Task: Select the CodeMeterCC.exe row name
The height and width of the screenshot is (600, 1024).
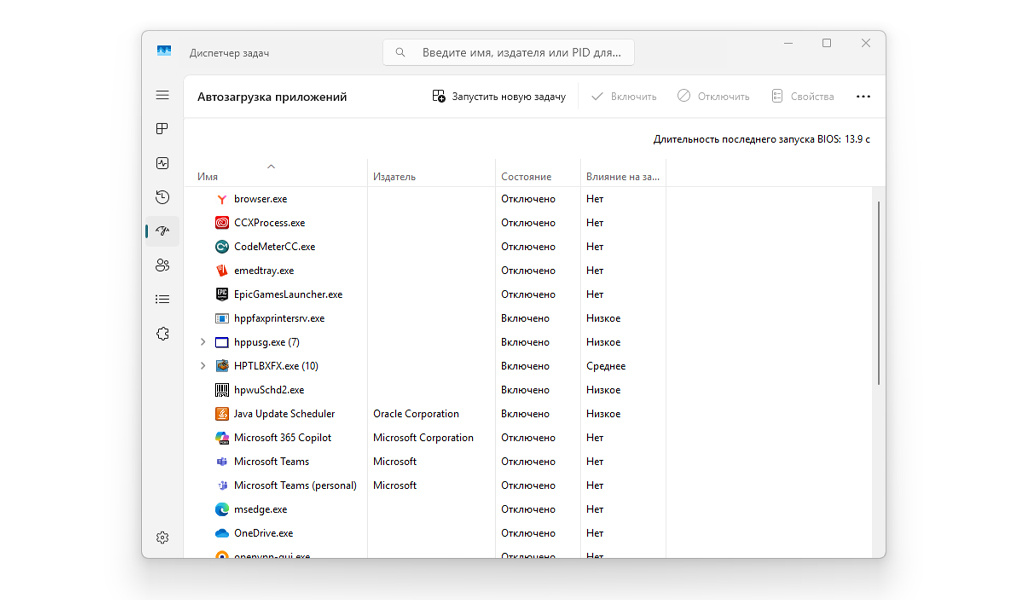Action: click(x=275, y=247)
